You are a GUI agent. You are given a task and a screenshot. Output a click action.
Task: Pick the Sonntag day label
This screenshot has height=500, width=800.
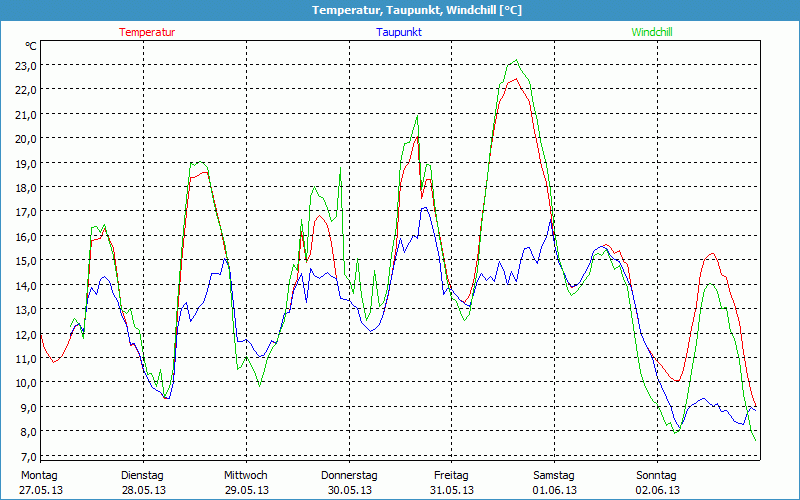point(657,475)
